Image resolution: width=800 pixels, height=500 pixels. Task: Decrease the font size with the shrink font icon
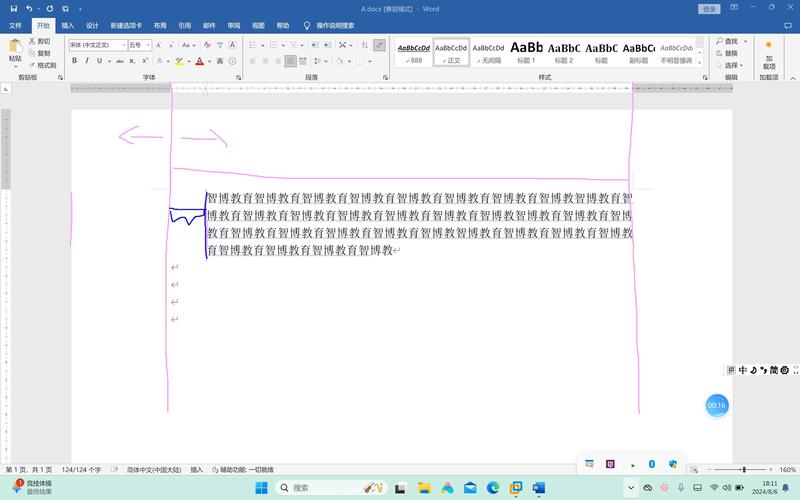171,45
